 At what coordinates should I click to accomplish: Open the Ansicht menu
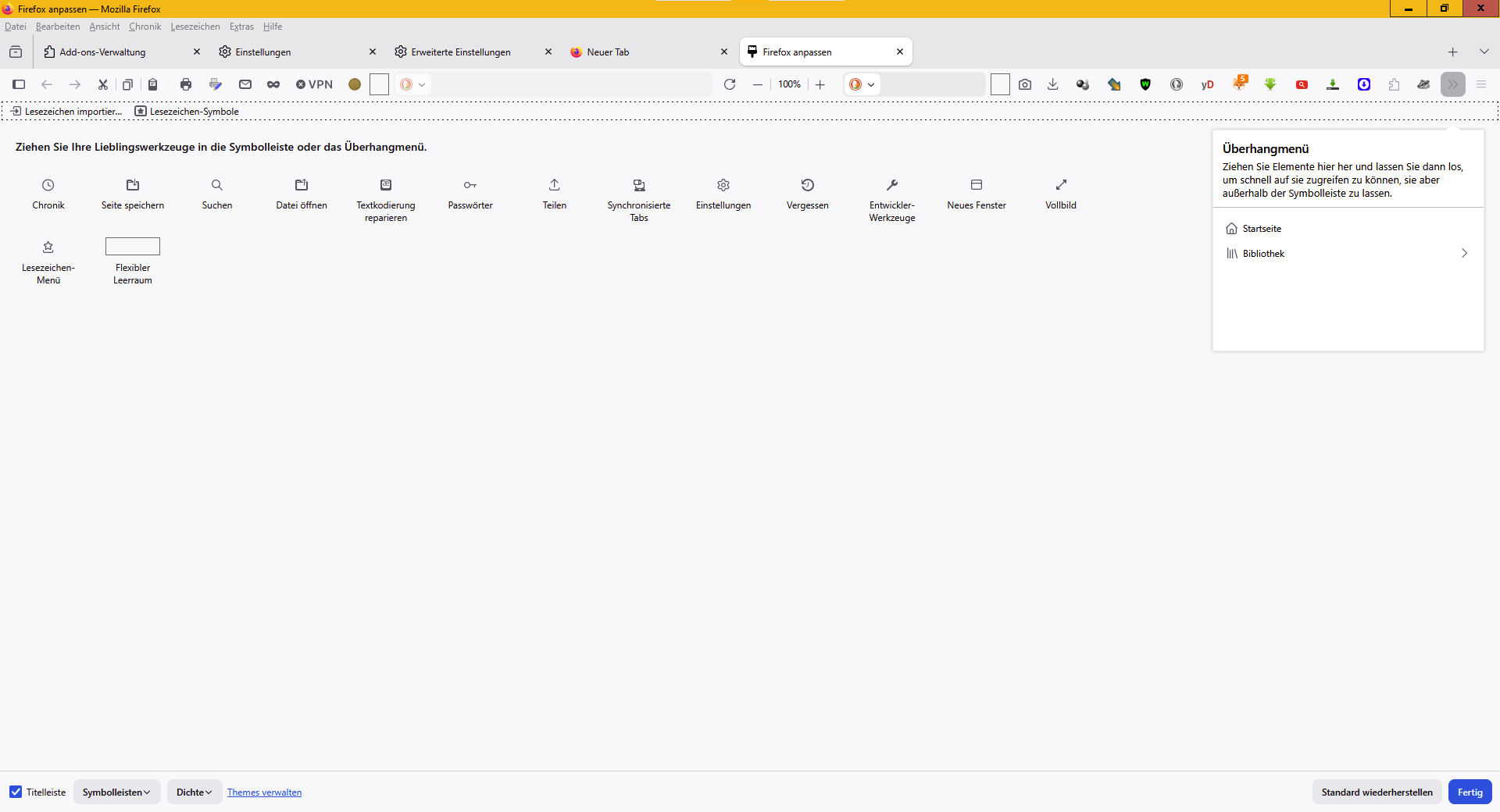[x=105, y=27]
